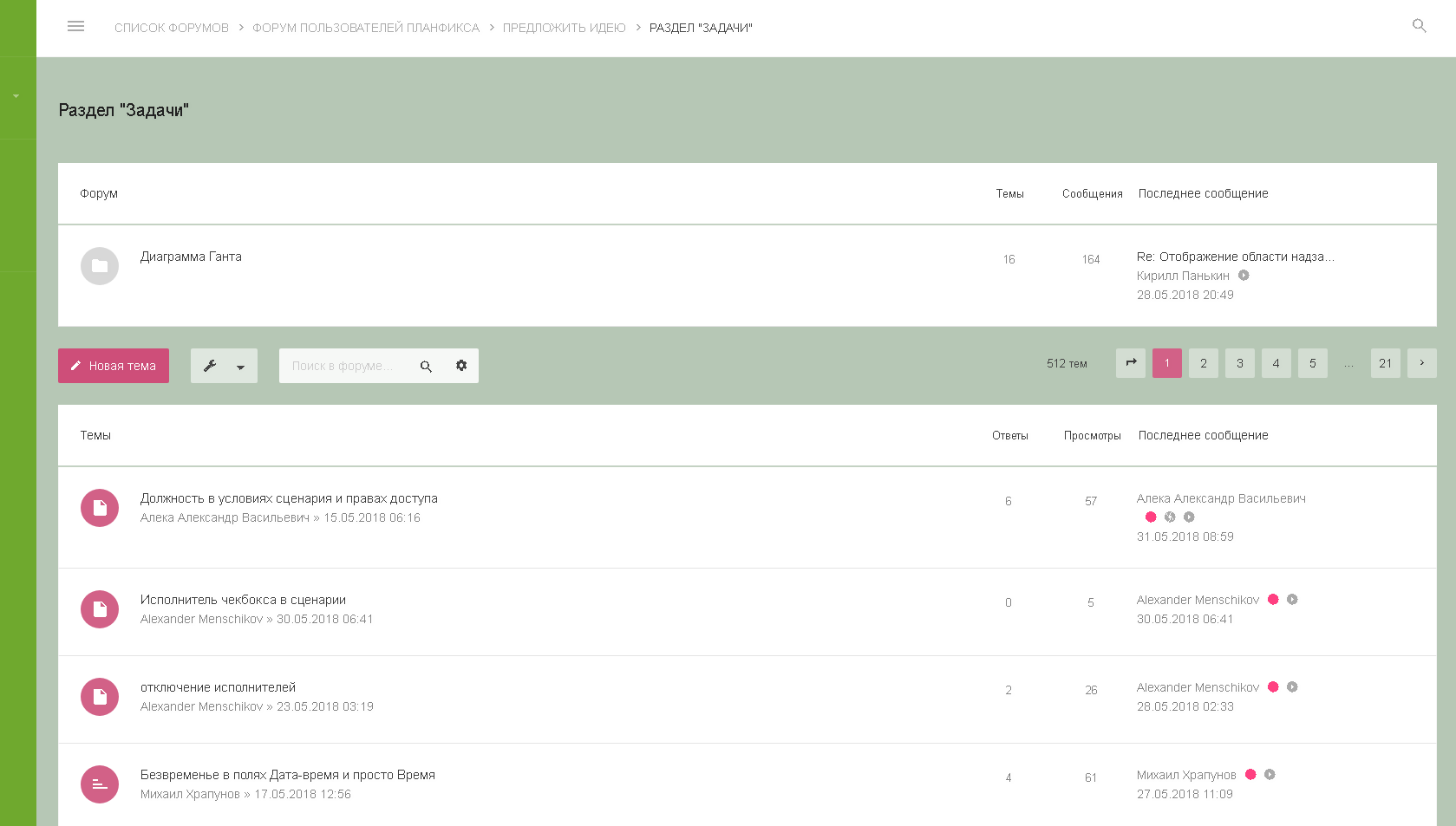Image resolution: width=1456 pixels, height=826 pixels.
Task: Jump to latest post dated 27.05.2018 11:09
Action: tap(1270, 774)
